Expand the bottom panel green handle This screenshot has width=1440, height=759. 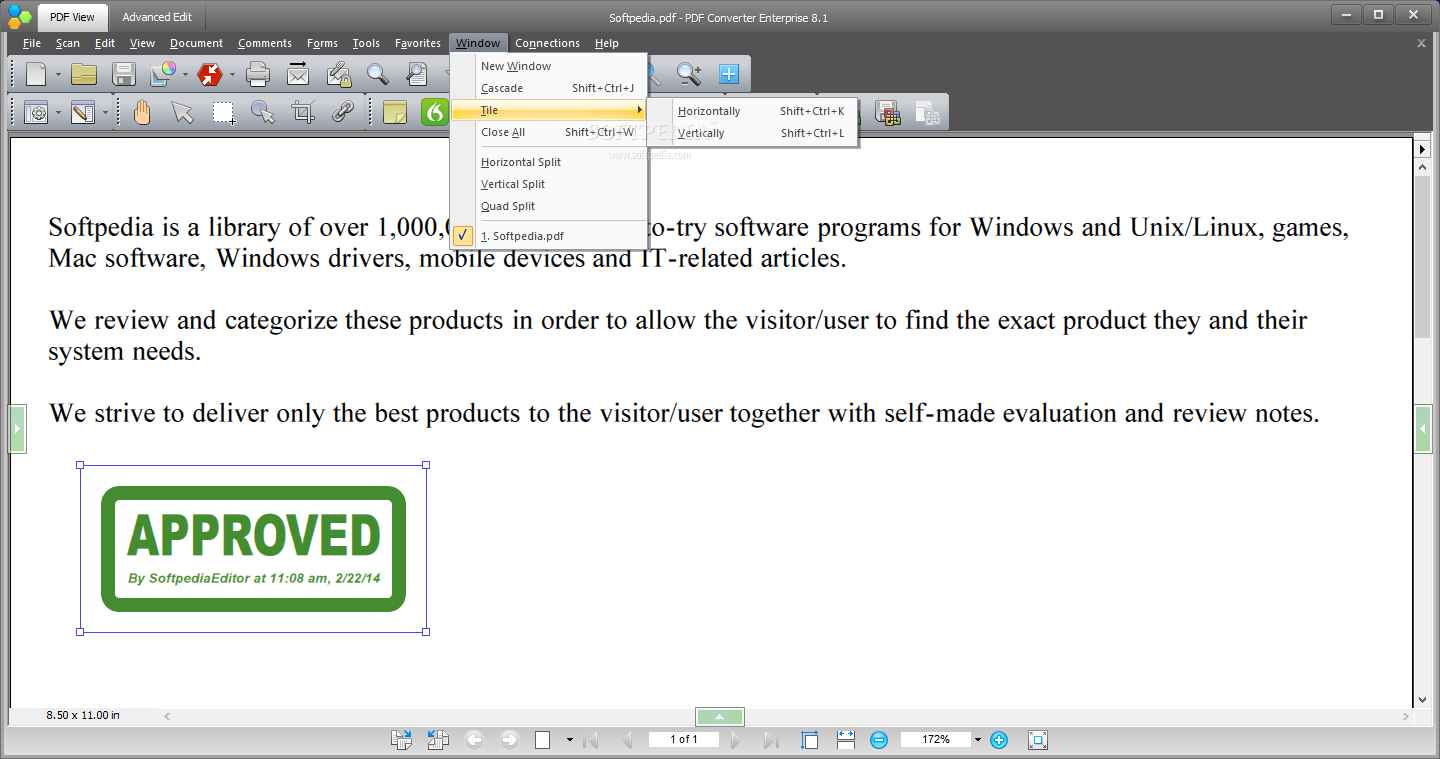tap(720, 716)
